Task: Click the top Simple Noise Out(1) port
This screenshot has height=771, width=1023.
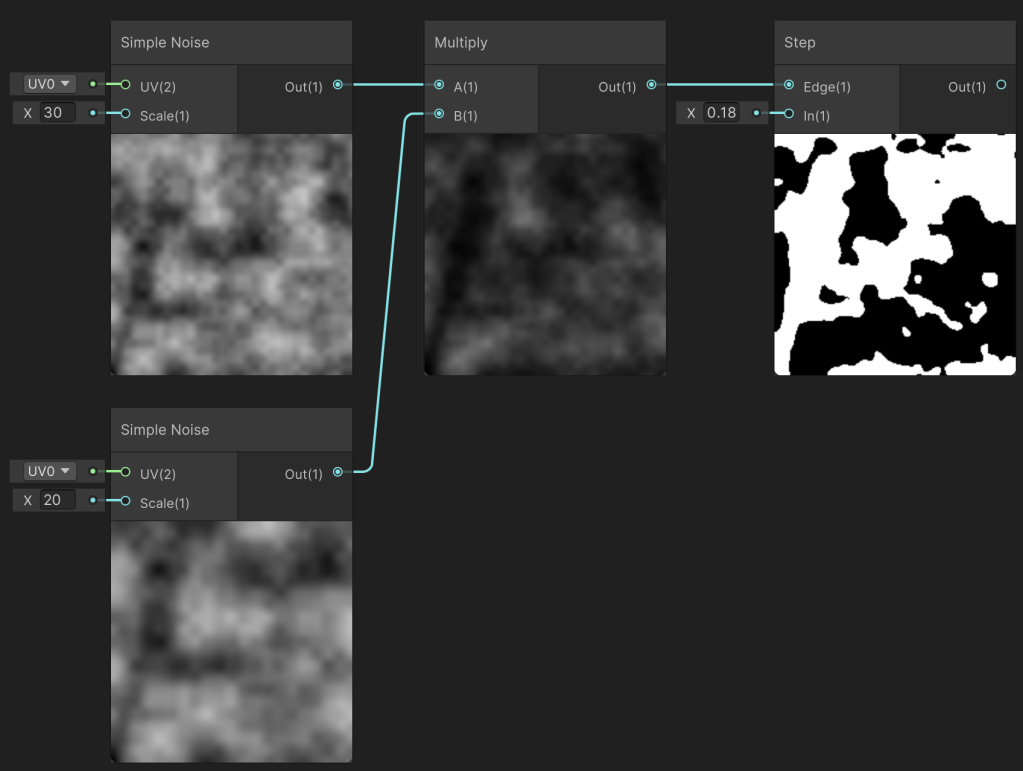Action: pyautogui.click(x=338, y=85)
